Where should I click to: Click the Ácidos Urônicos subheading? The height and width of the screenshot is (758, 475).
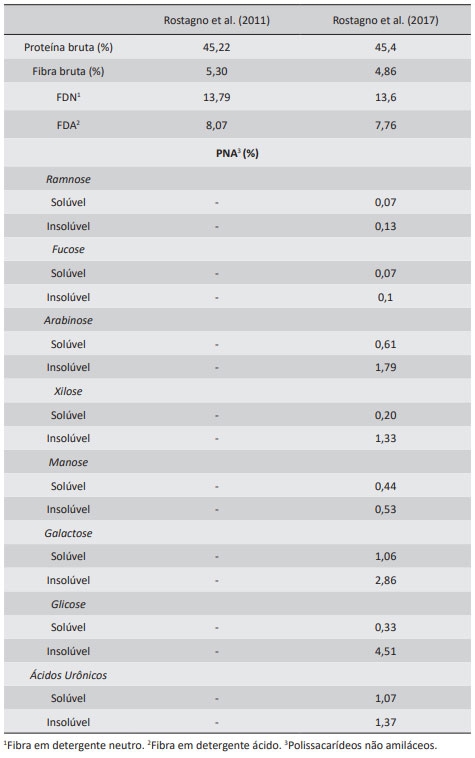coord(68,675)
